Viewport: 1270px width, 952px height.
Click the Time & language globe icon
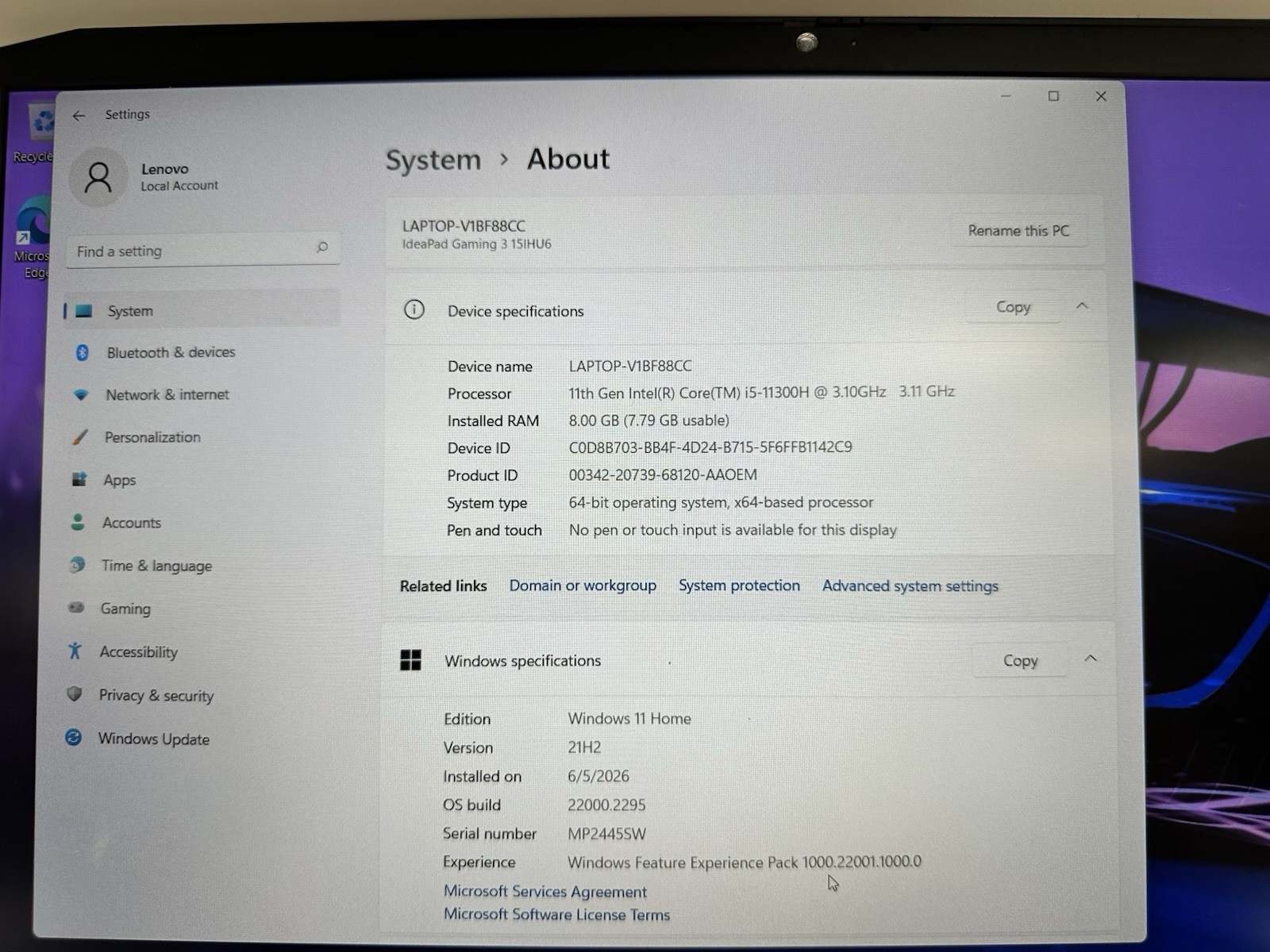pos(77,565)
